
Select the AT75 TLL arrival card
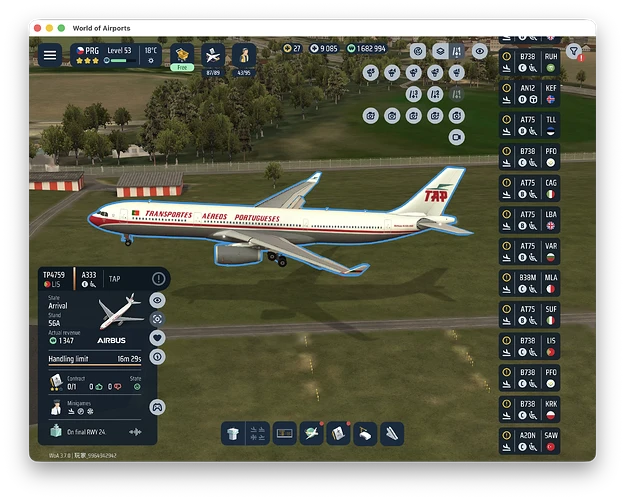(529, 126)
